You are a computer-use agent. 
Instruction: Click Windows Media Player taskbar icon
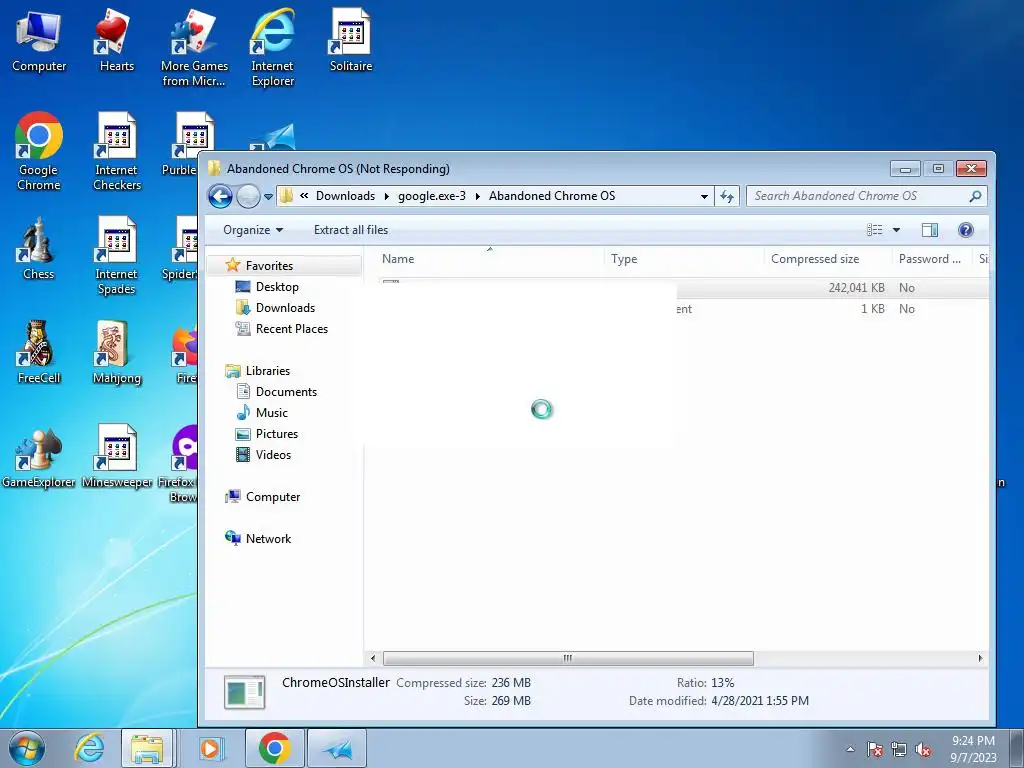(210, 748)
